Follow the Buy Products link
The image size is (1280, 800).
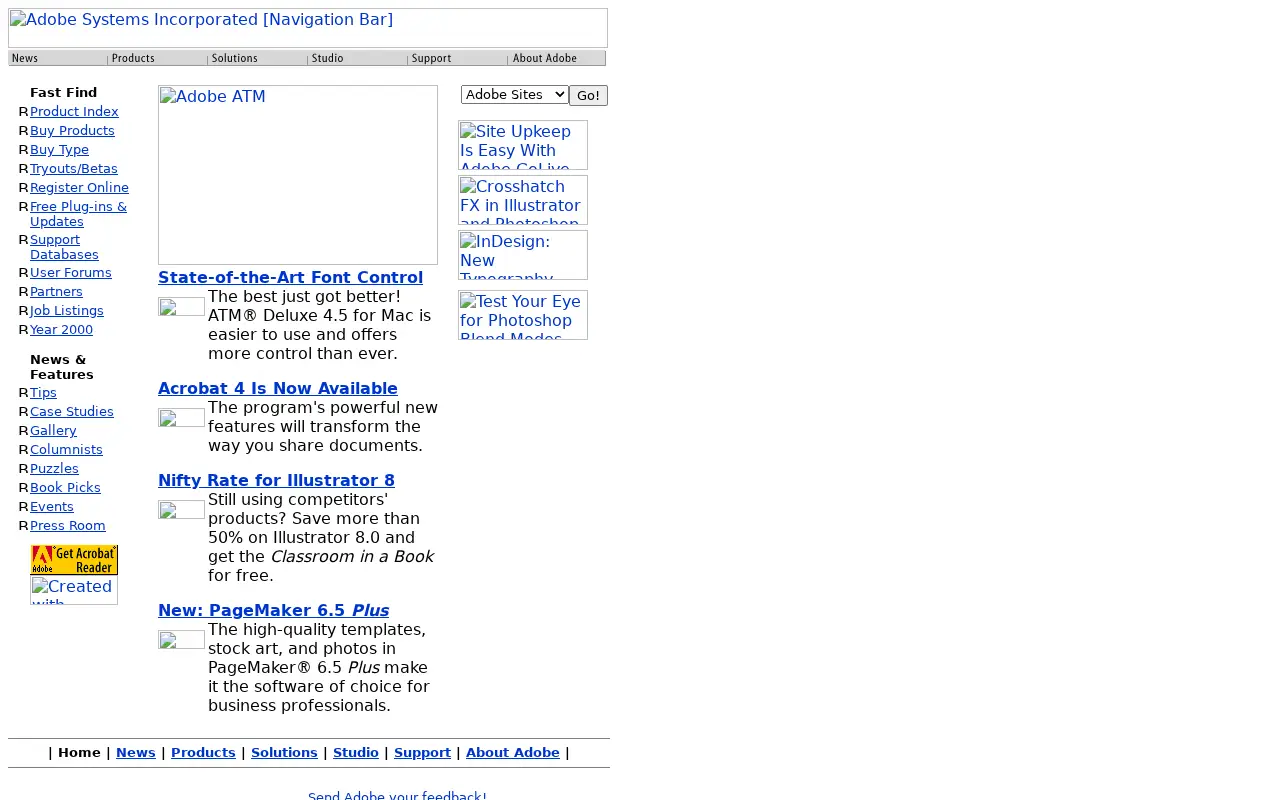pos(72,131)
